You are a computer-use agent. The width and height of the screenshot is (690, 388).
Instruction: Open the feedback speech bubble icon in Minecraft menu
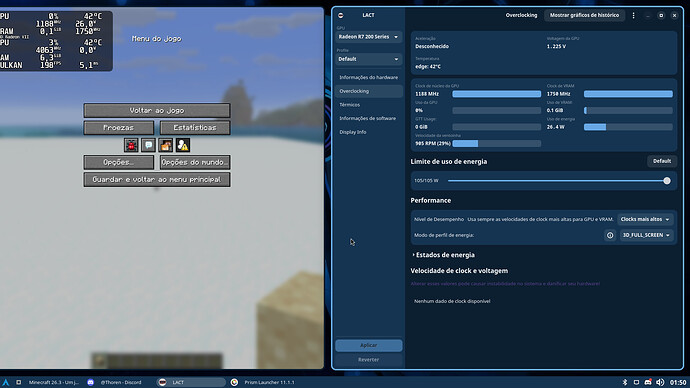click(148, 145)
